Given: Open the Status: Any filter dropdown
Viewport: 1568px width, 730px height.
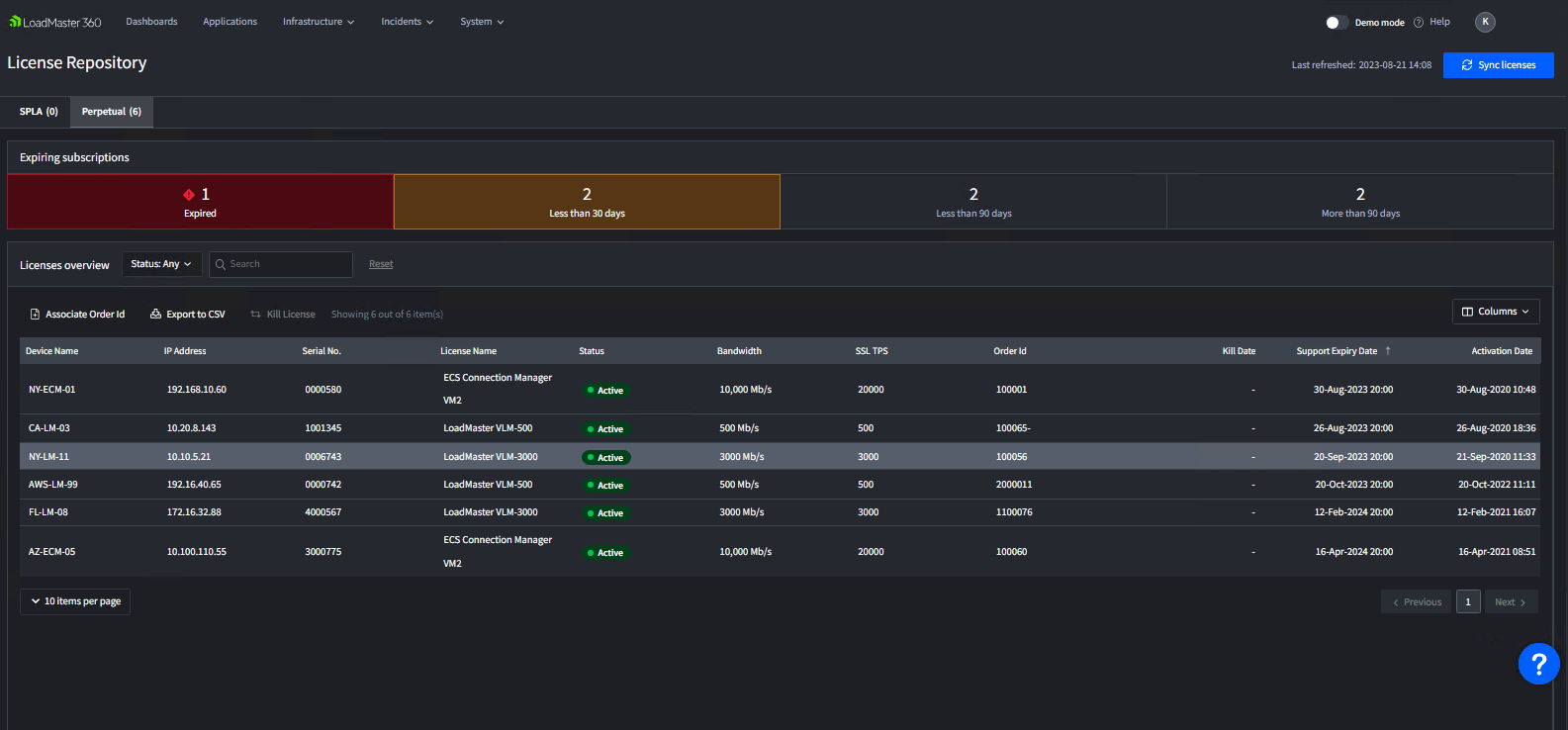Looking at the screenshot, I should click(161, 264).
